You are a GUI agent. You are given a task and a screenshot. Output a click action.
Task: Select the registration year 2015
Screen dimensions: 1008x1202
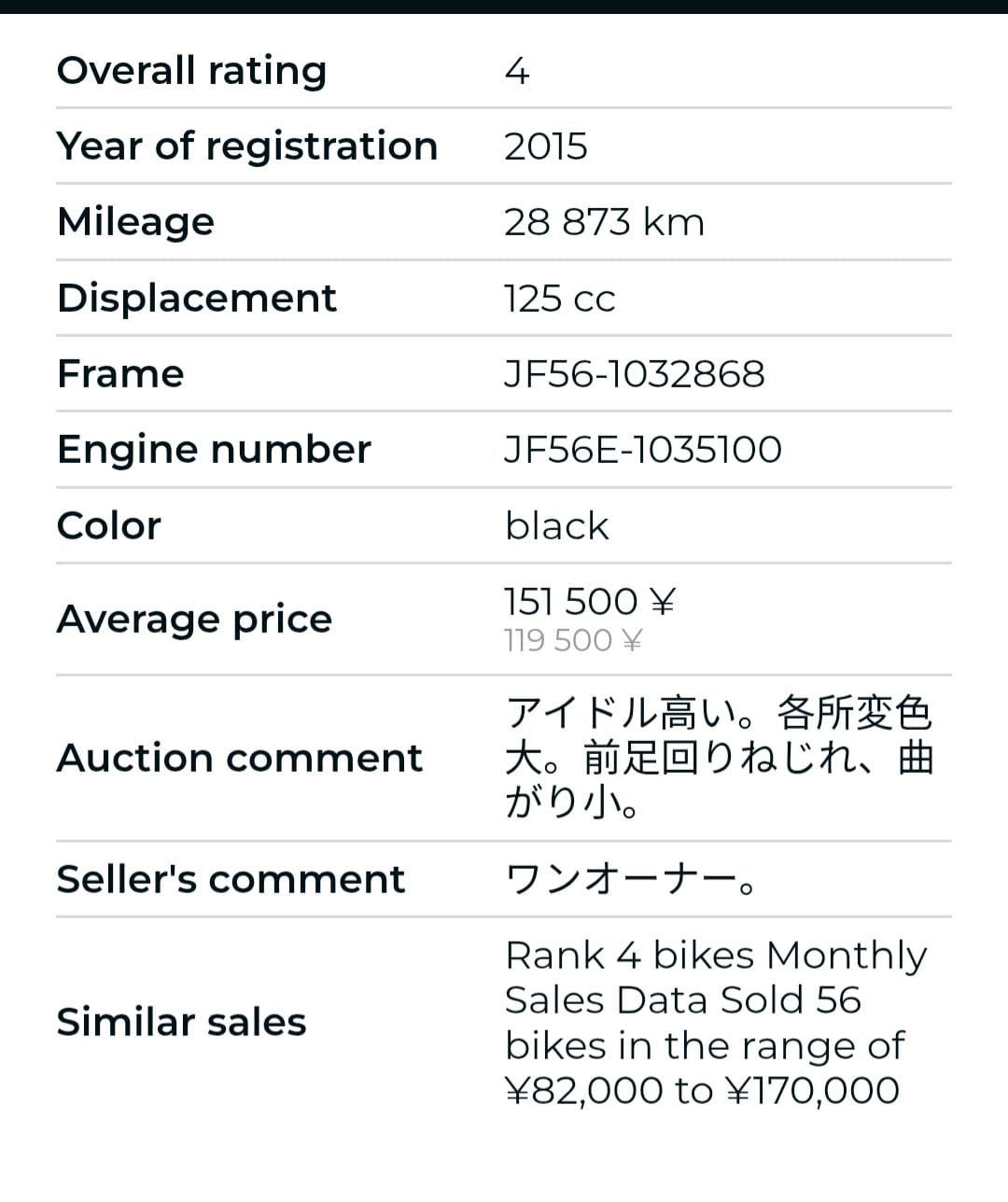pyautogui.click(x=546, y=147)
